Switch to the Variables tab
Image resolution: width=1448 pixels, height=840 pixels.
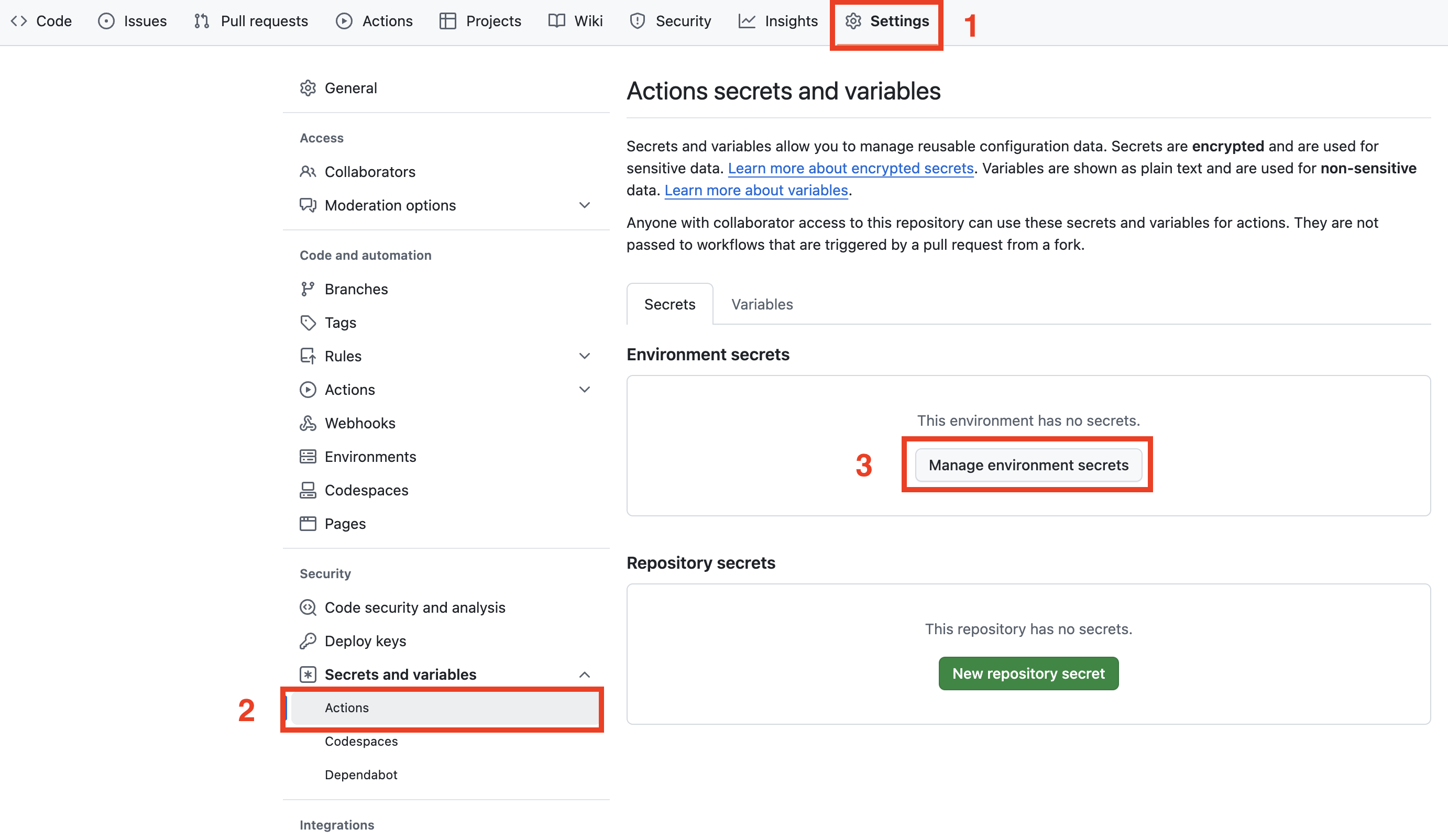[762, 304]
